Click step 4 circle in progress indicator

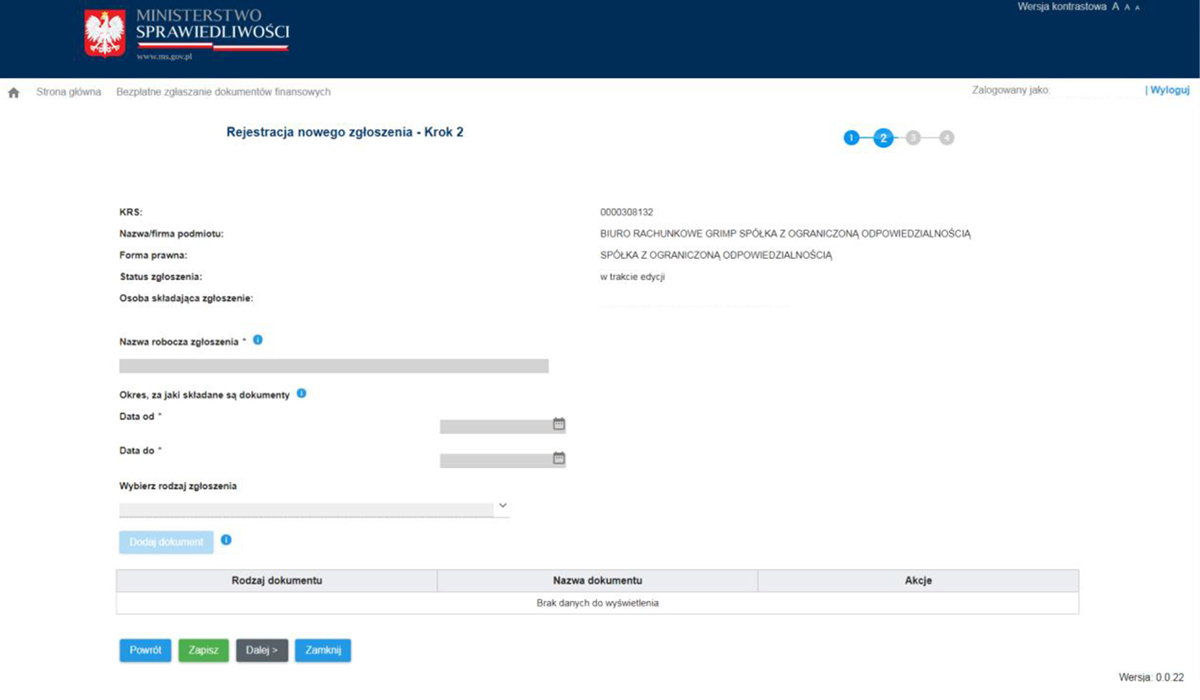[947, 138]
